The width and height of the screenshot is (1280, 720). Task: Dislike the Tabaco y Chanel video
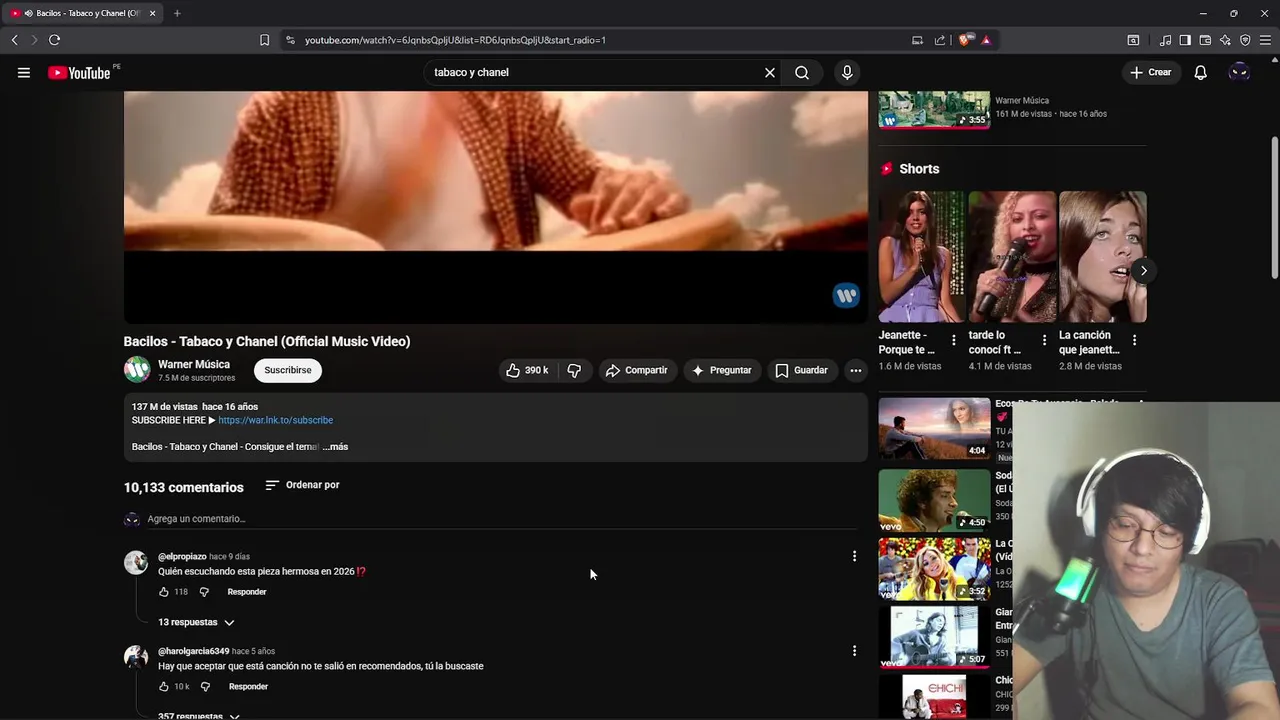(x=574, y=370)
